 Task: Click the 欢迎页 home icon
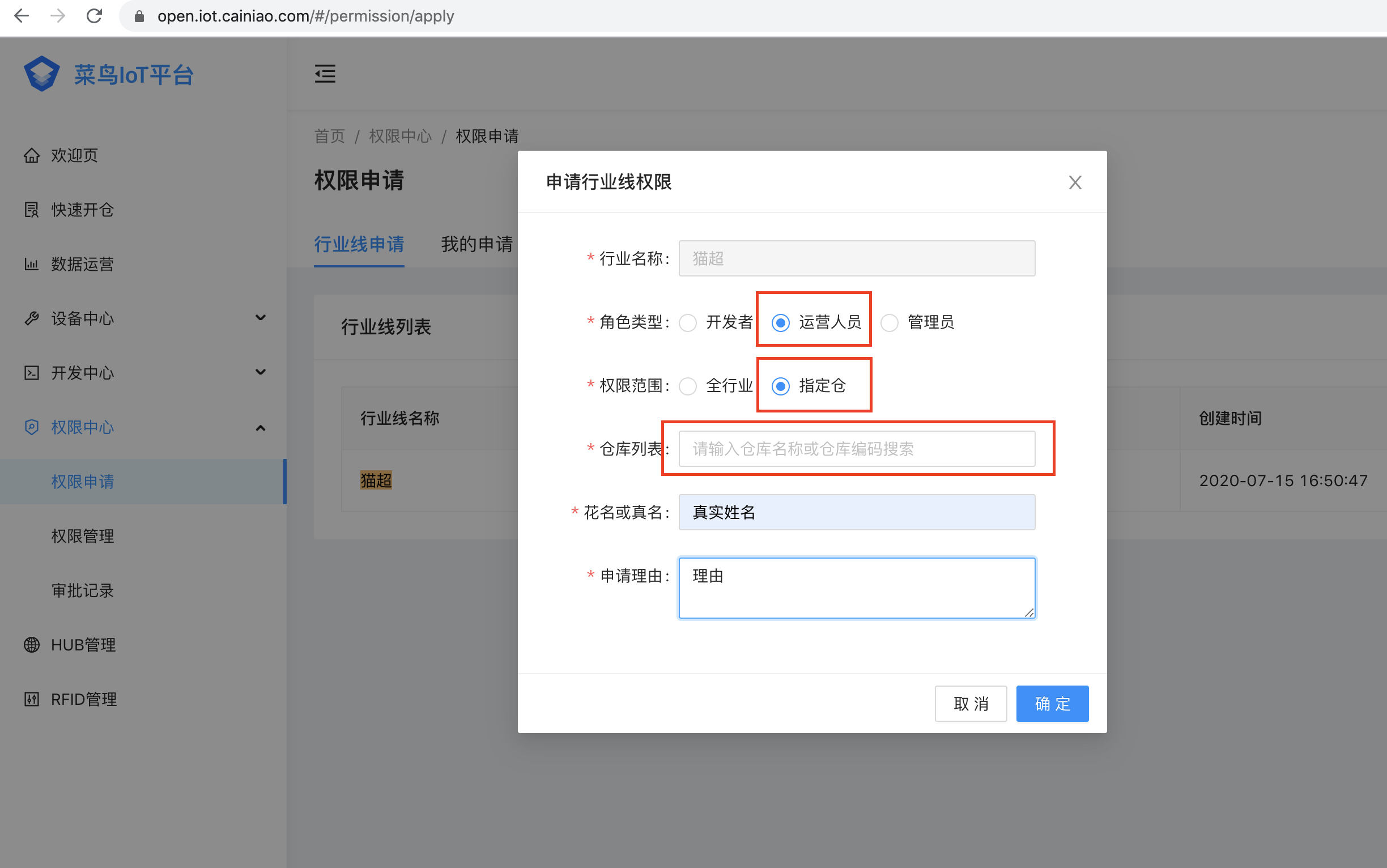(32, 156)
